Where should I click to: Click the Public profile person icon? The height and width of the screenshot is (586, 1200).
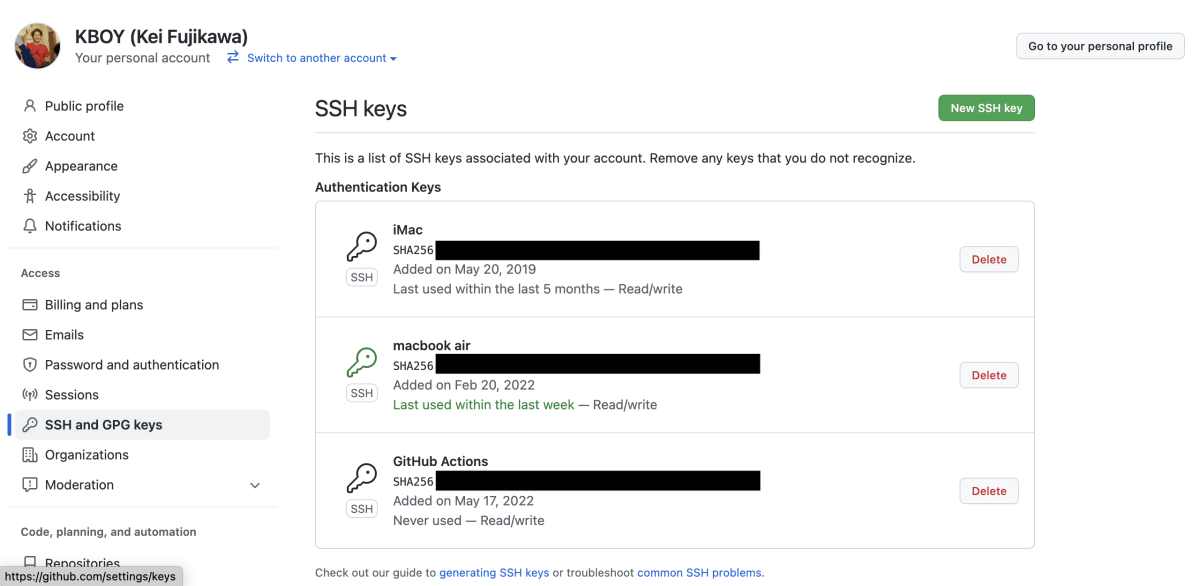click(30, 106)
